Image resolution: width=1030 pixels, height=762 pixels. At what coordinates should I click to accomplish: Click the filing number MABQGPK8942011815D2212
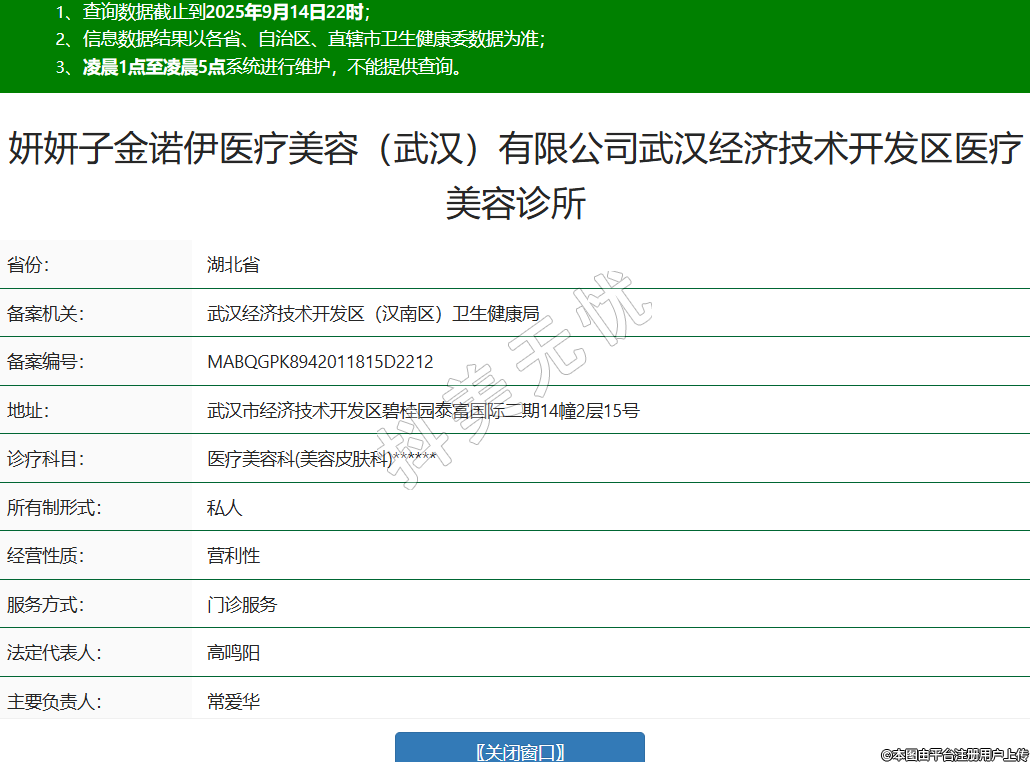(x=320, y=362)
